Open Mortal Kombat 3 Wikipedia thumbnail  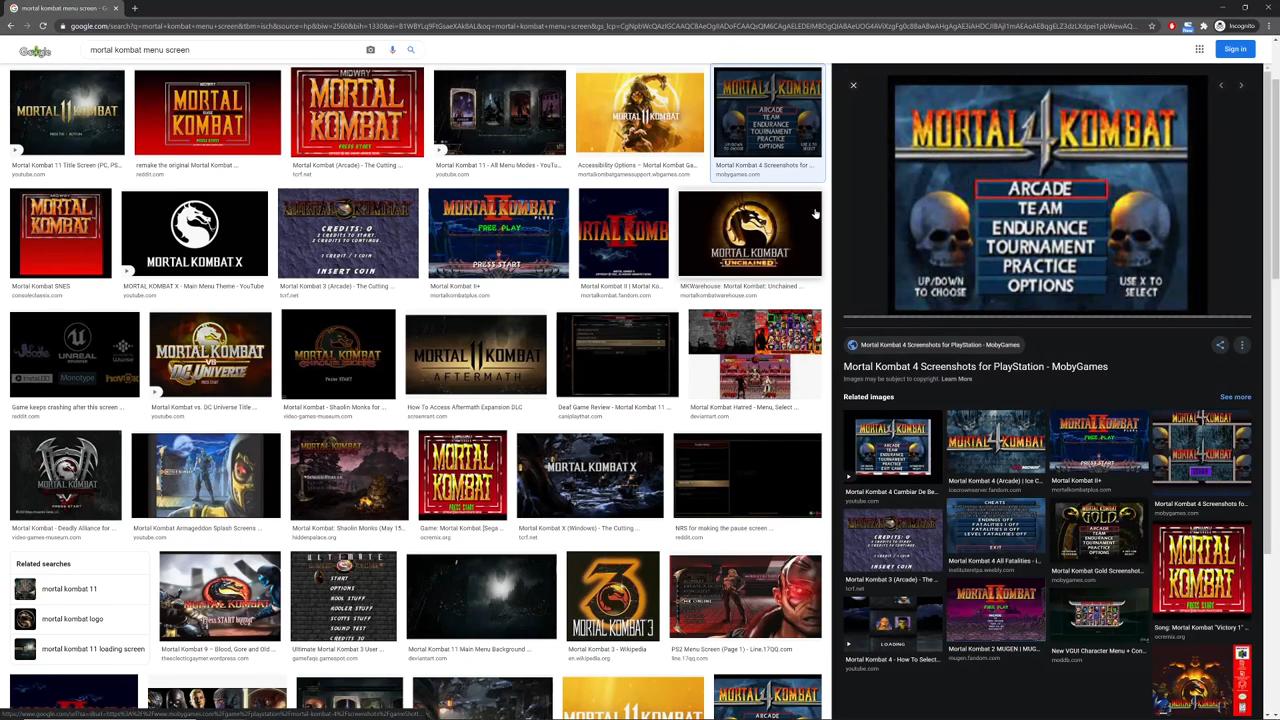[613, 596]
